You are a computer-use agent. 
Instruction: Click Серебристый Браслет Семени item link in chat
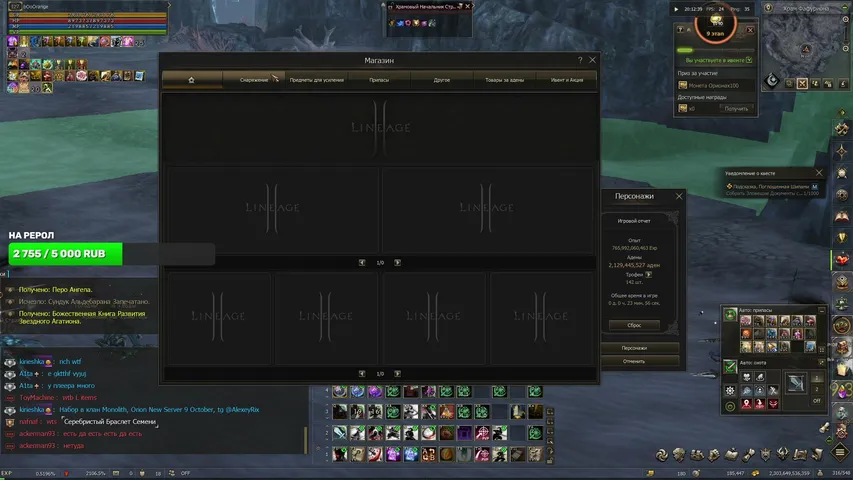pyautogui.click(x=110, y=421)
